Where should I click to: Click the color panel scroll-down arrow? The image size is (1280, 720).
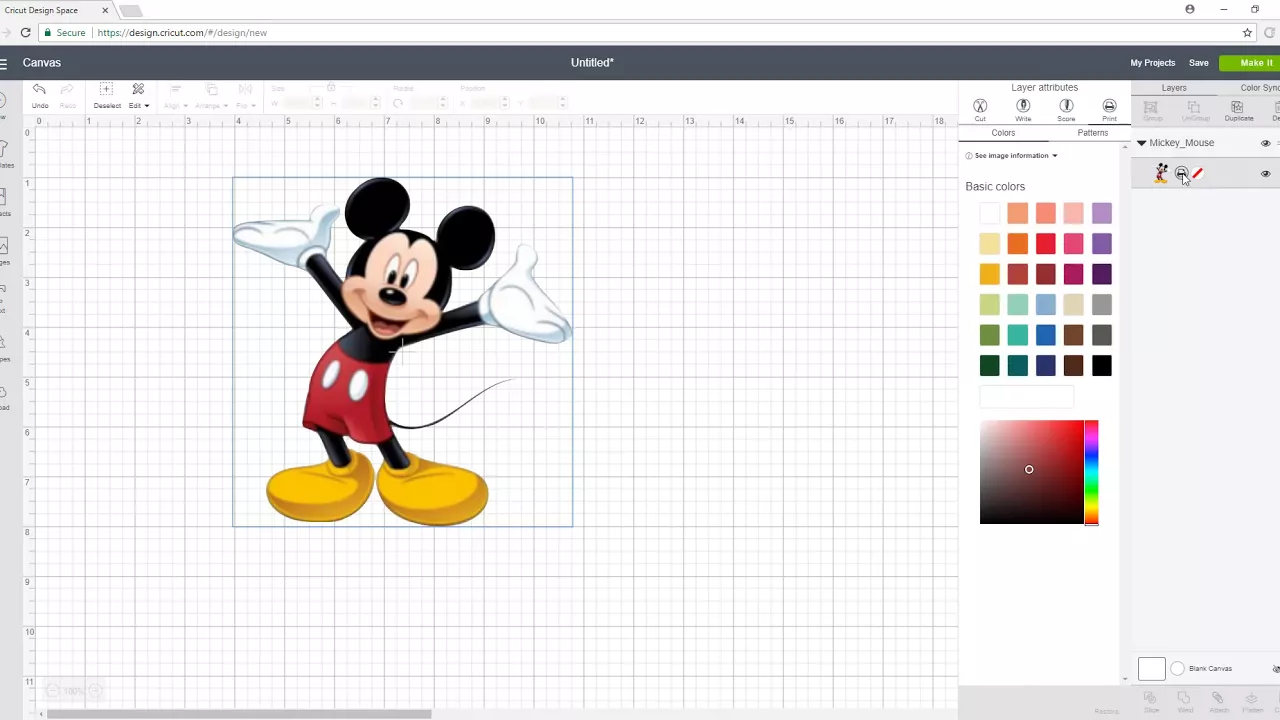(x=1125, y=680)
